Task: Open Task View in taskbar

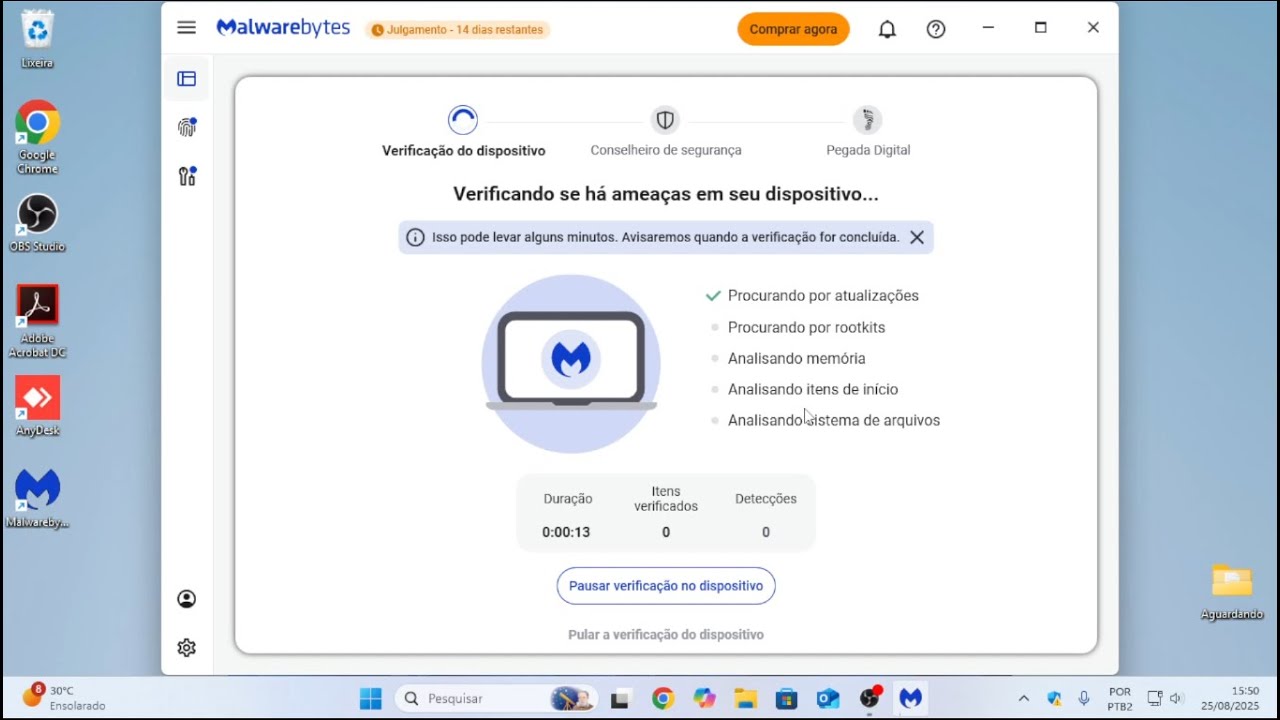Action: coord(620,699)
